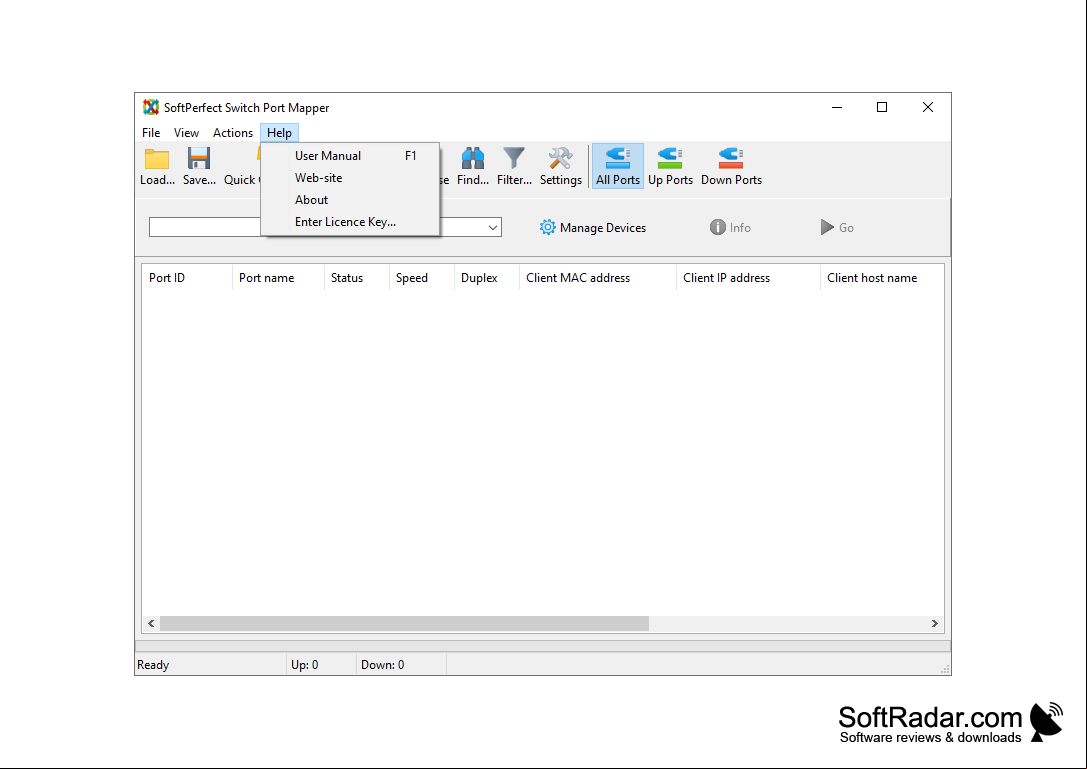Image resolution: width=1087 pixels, height=769 pixels.
Task: Choose User Manual from Help menu
Action: (x=350, y=156)
